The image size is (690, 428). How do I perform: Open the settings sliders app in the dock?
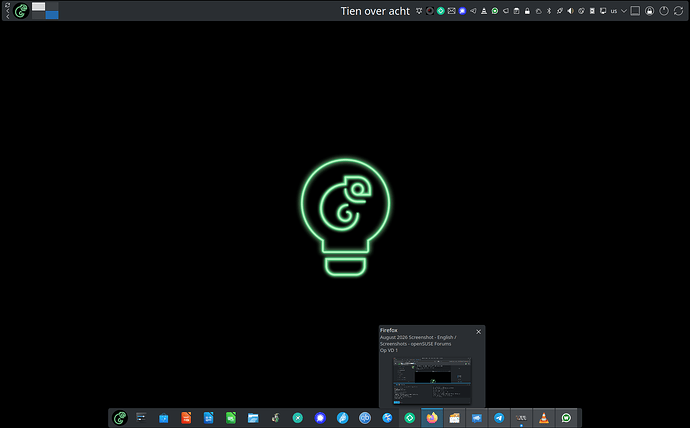141,418
